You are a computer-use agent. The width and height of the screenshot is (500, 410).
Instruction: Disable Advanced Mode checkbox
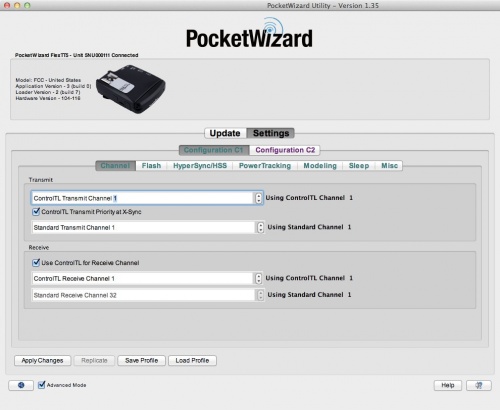point(41,385)
